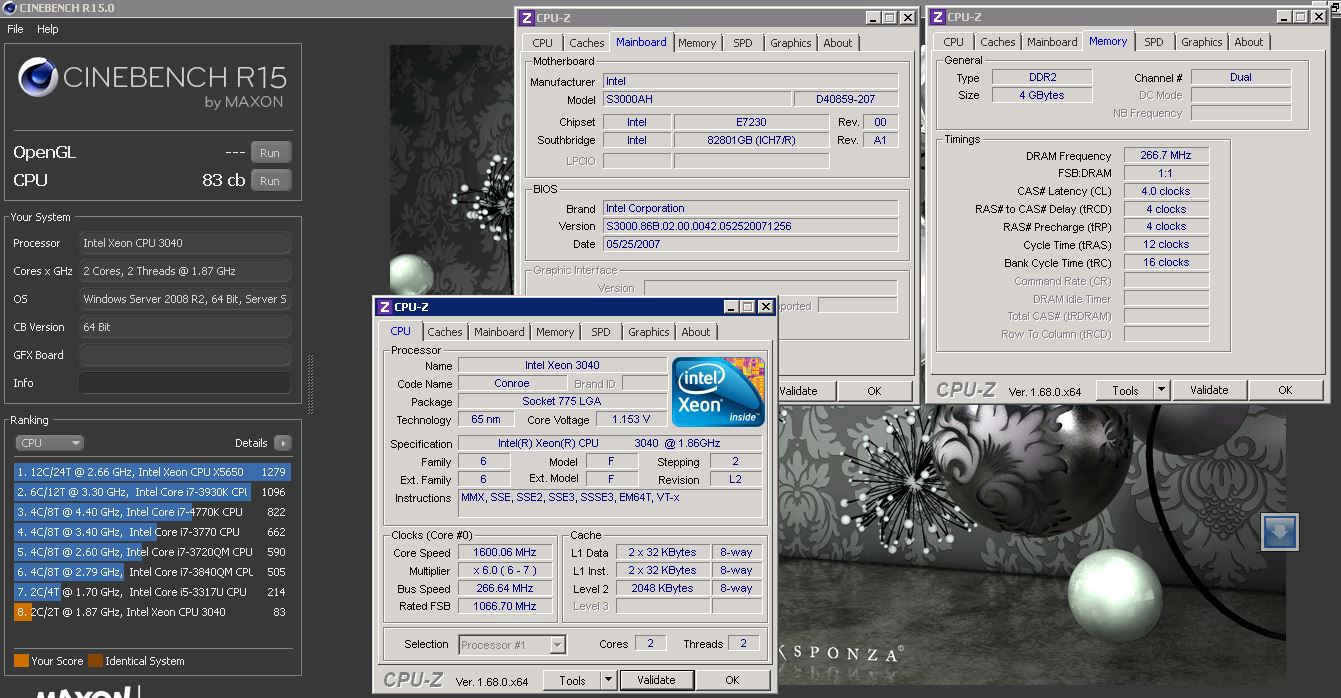This screenshot has width=1341, height=698.
Task: Switch to Caches tab in front CPU-Z window
Action: (445, 332)
